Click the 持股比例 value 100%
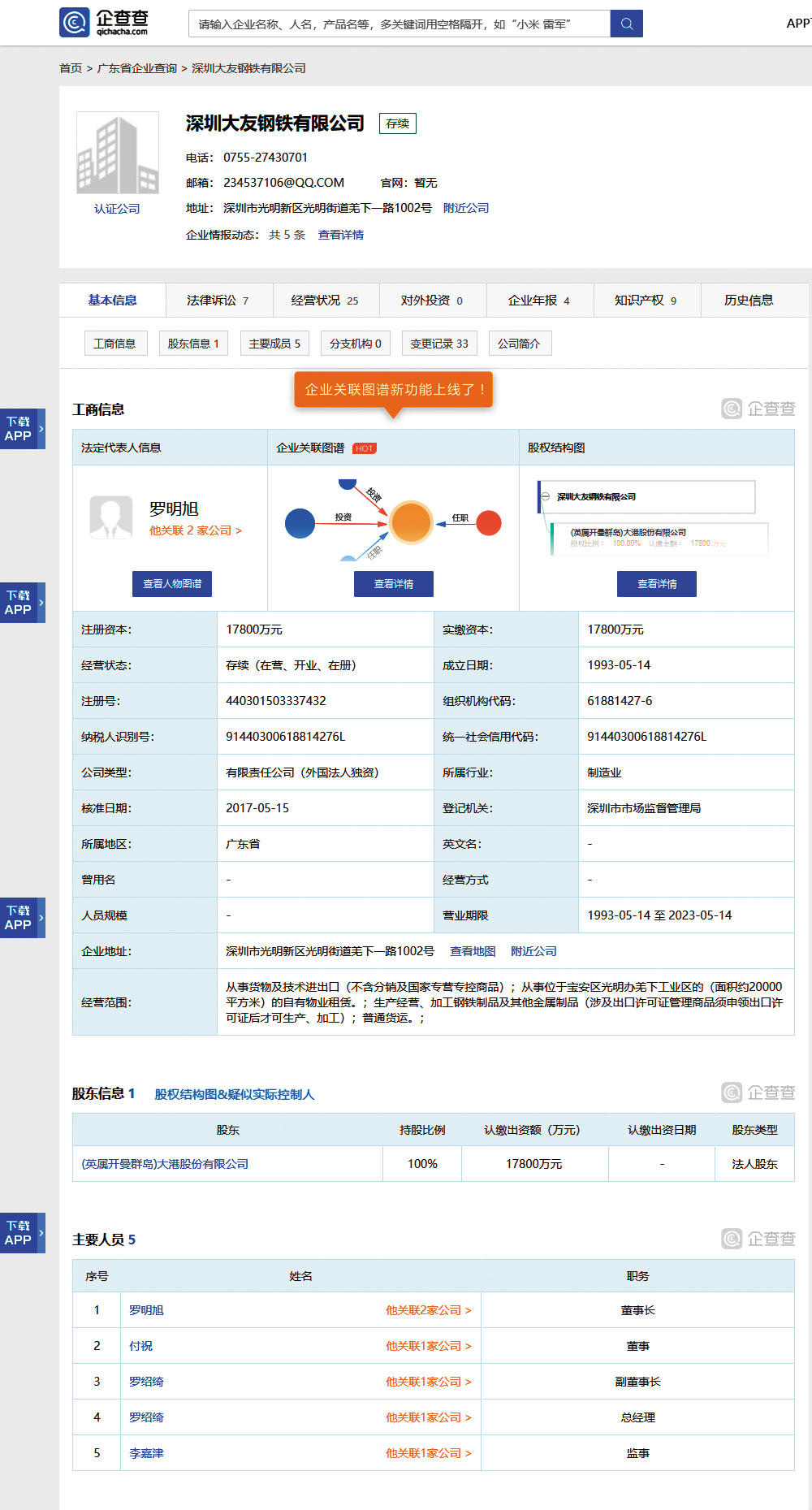 [x=422, y=1164]
